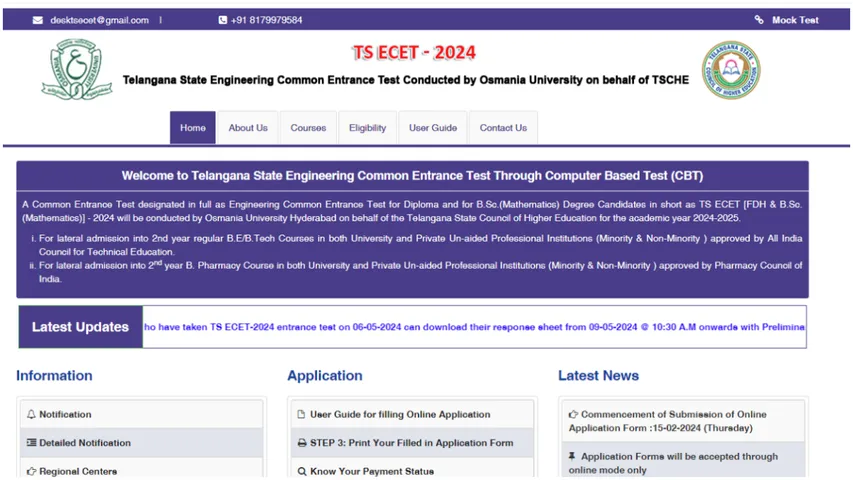Open the About Us tab
Screen dimensions: 853x480
[x=248, y=128]
